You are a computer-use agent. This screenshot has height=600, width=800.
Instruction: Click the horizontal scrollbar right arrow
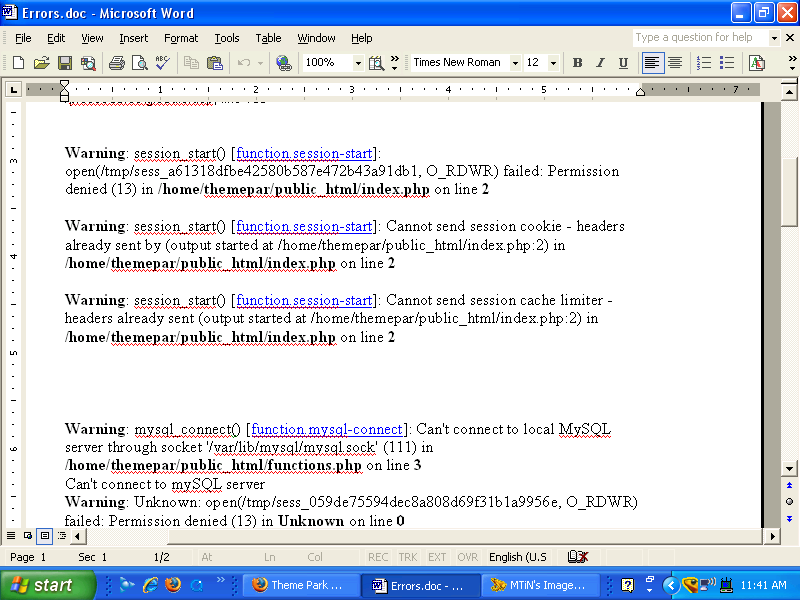[772, 536]
